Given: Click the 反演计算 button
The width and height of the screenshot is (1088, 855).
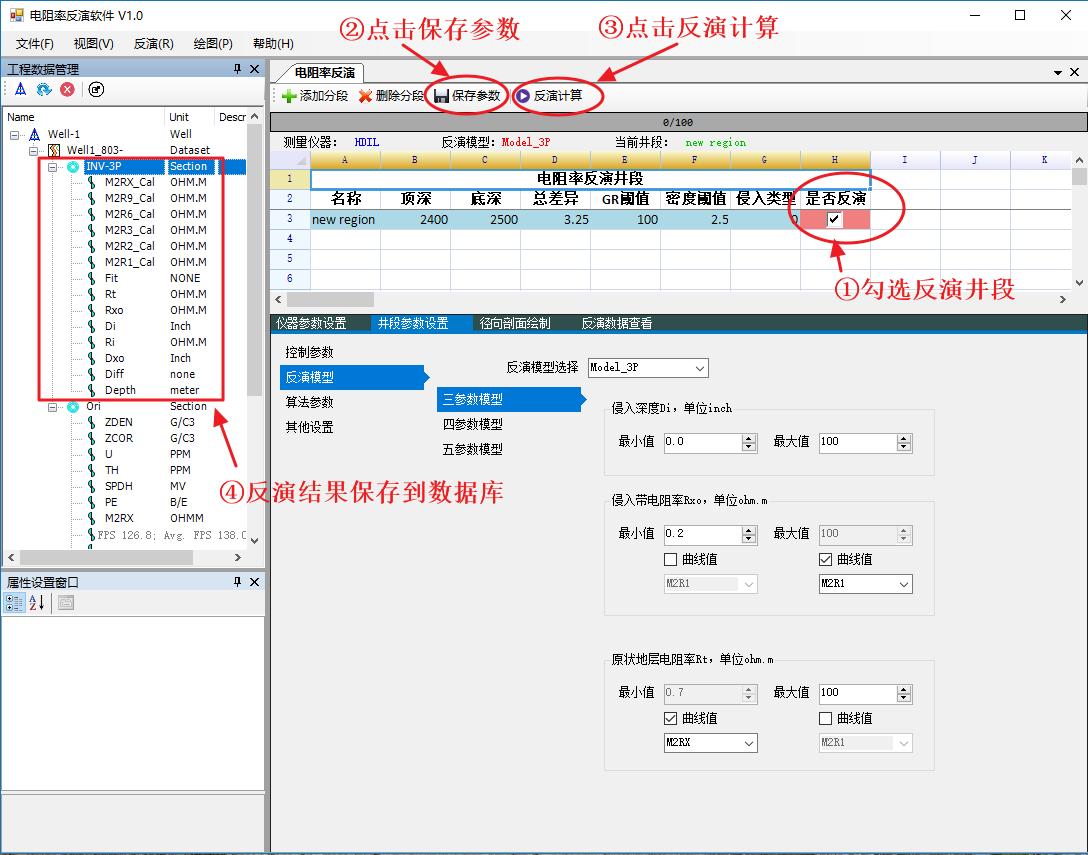Looking at the screenshot, I should 549,96.
